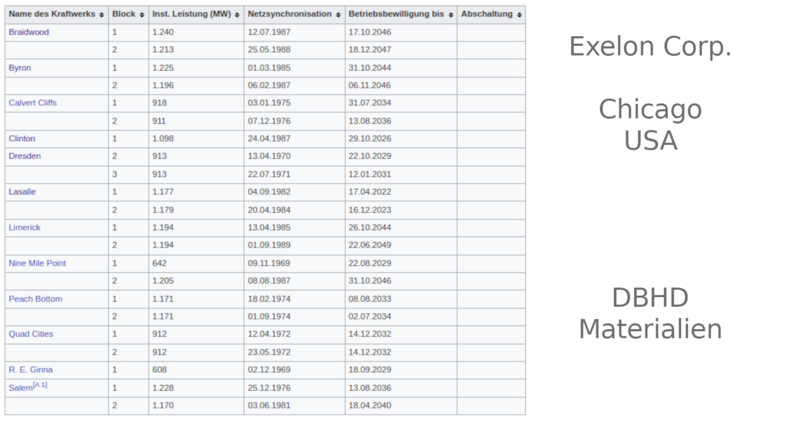Sort by Betriebsbewilligung bis column
Image resolution: width=800 pixels, height=425 pixels.
(450, 15)
